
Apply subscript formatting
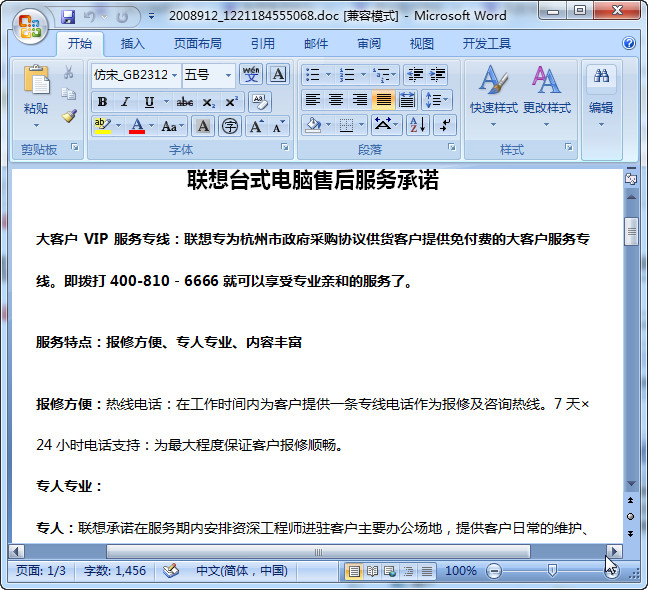(x=208, y=102)
